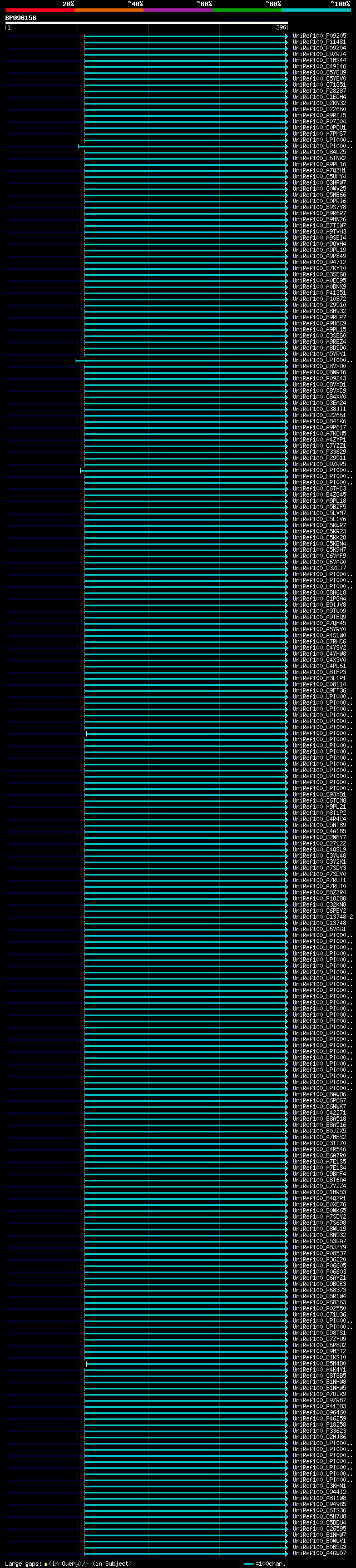This screenshot has width=356, height=1568.
Task: Select the UniRef100_C1MS44 label
Action: pyautogui.click(x=319, y=60)
